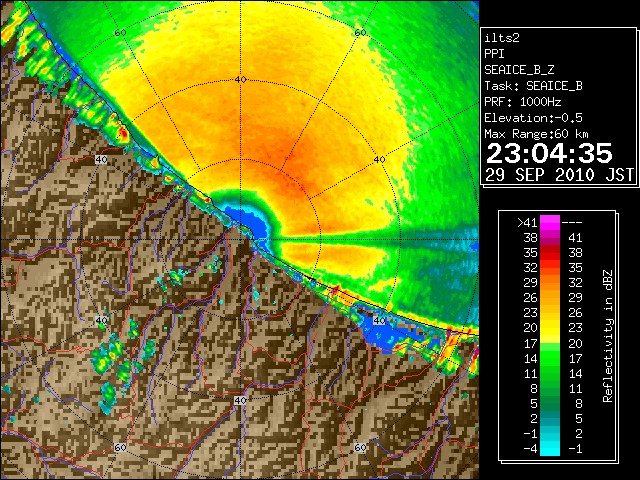Click the bright green band at 14 dBZ
The height and width of the screenshot is (480, 640).
pos(550,358)
